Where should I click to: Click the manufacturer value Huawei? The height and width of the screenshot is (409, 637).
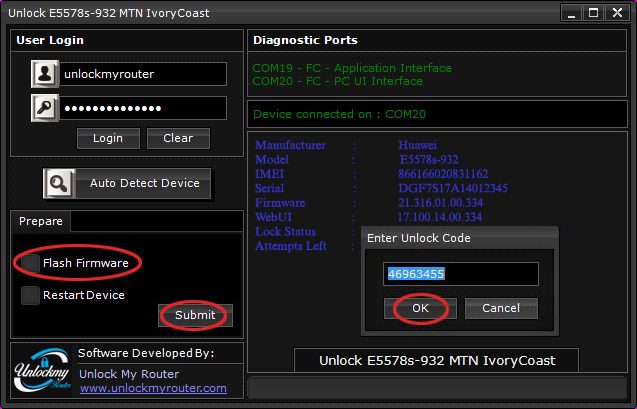(x=417, y=145)
